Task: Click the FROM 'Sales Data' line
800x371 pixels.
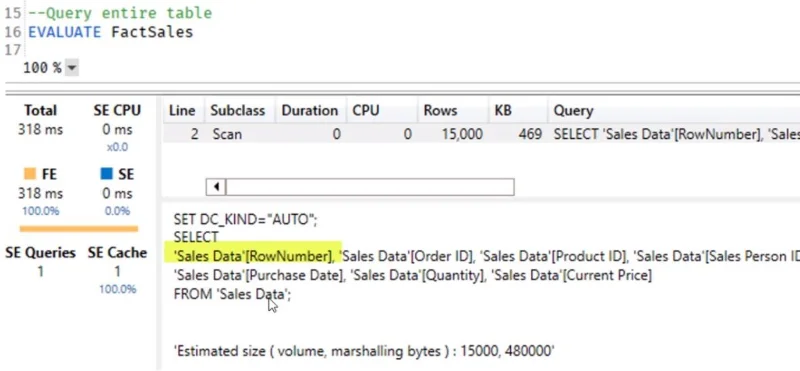Action: click(232, 294)
